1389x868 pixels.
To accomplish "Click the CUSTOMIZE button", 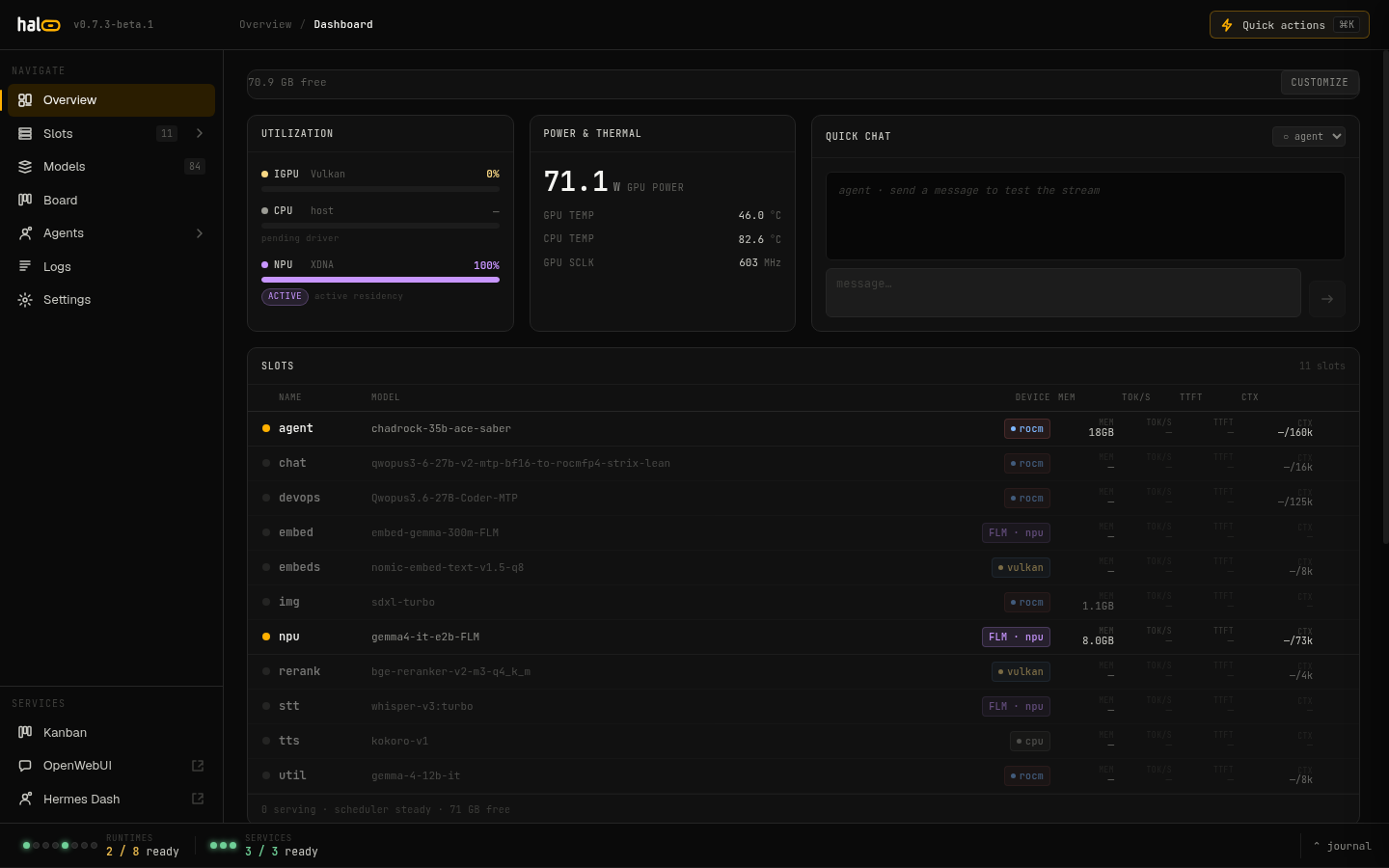I will tap(1320, 83).
